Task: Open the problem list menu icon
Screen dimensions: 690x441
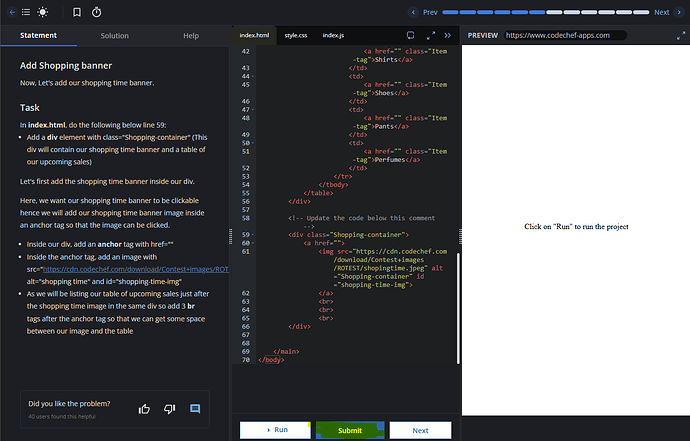Action: [26, 12]
